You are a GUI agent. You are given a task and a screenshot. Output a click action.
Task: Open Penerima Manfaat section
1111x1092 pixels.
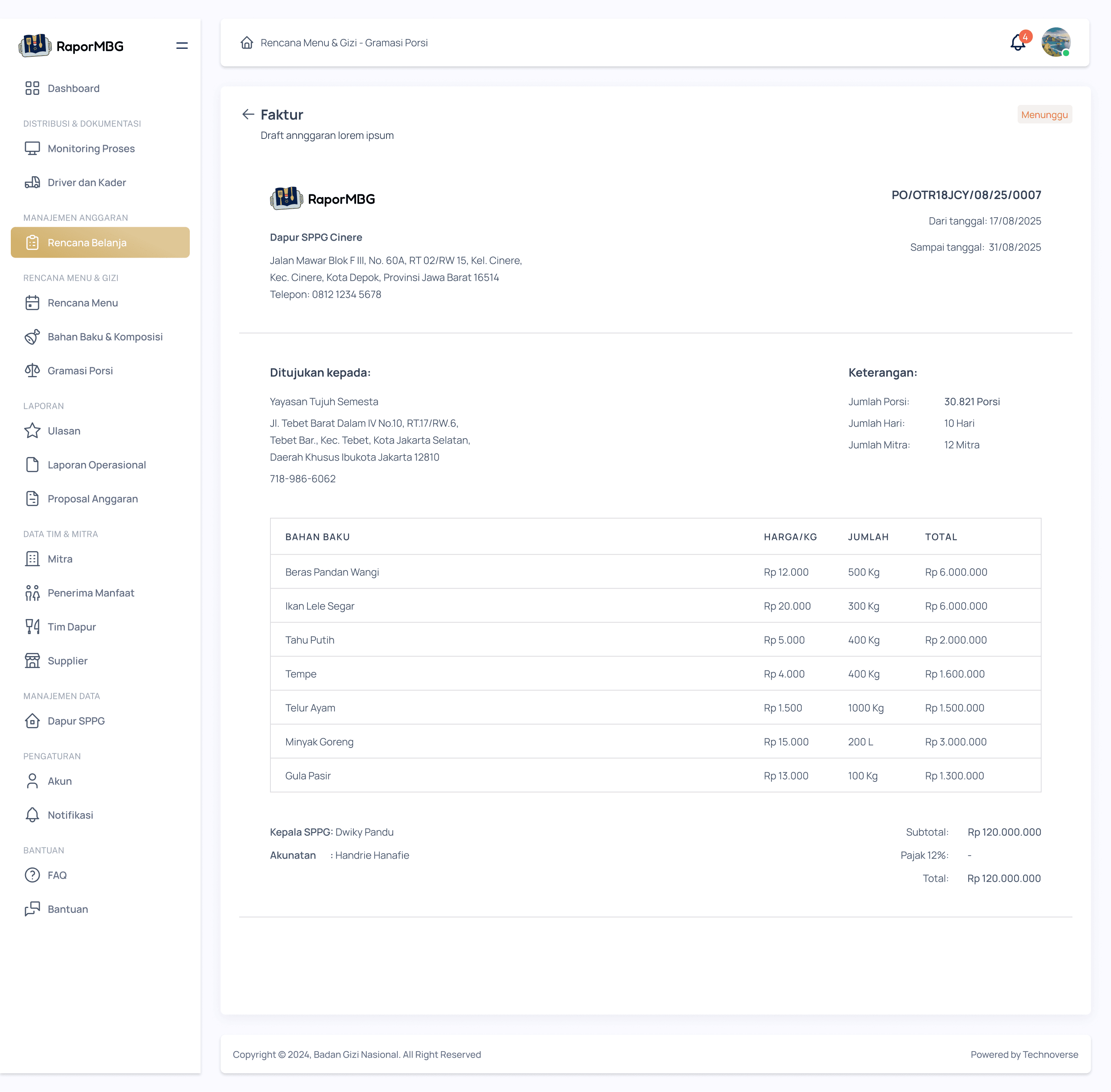coord(91,593)
